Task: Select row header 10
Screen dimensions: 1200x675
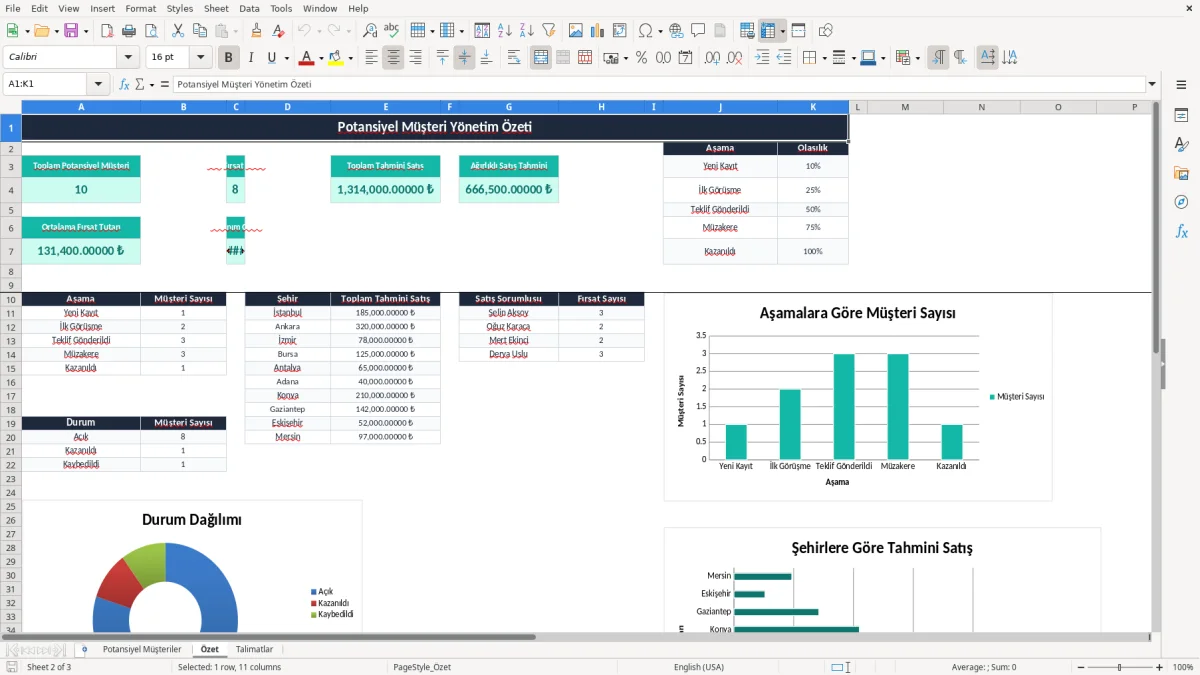Action: [11, 299]
